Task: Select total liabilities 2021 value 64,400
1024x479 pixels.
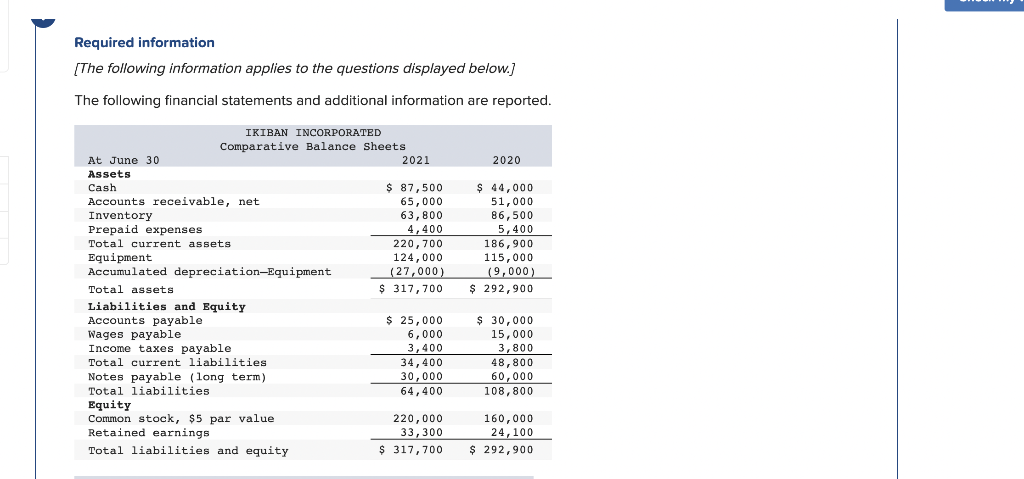Action: click(x=422, y=391)
